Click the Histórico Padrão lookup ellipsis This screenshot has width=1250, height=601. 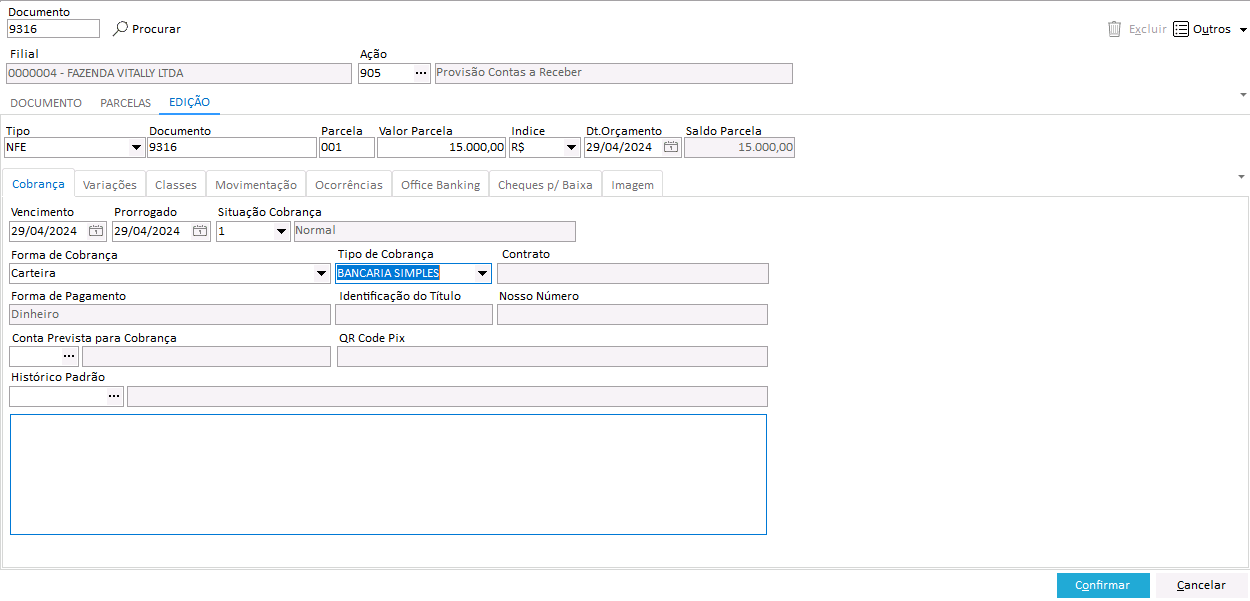pyautogui.click(x=114, y=396)
